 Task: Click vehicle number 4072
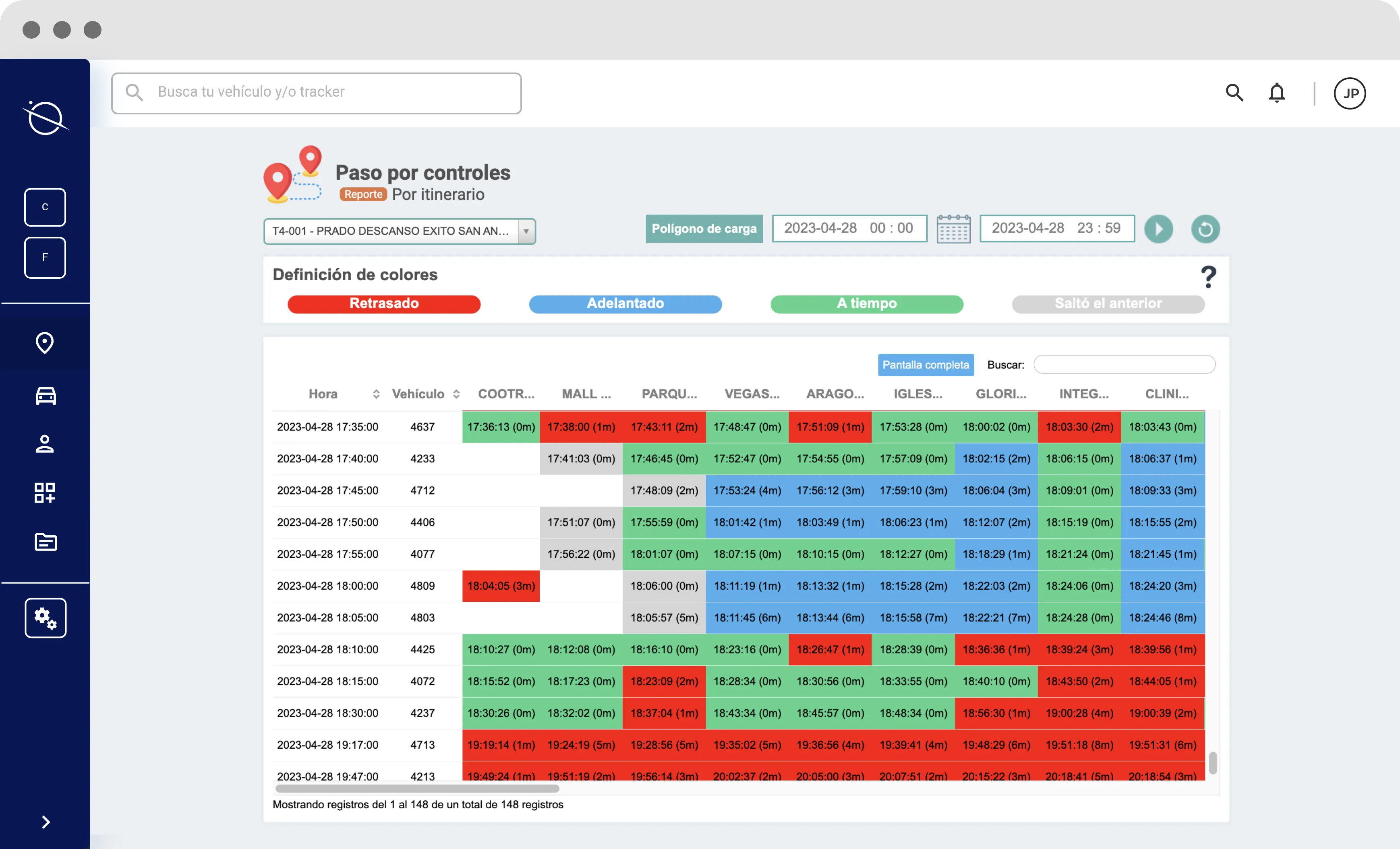pos(422,681)
